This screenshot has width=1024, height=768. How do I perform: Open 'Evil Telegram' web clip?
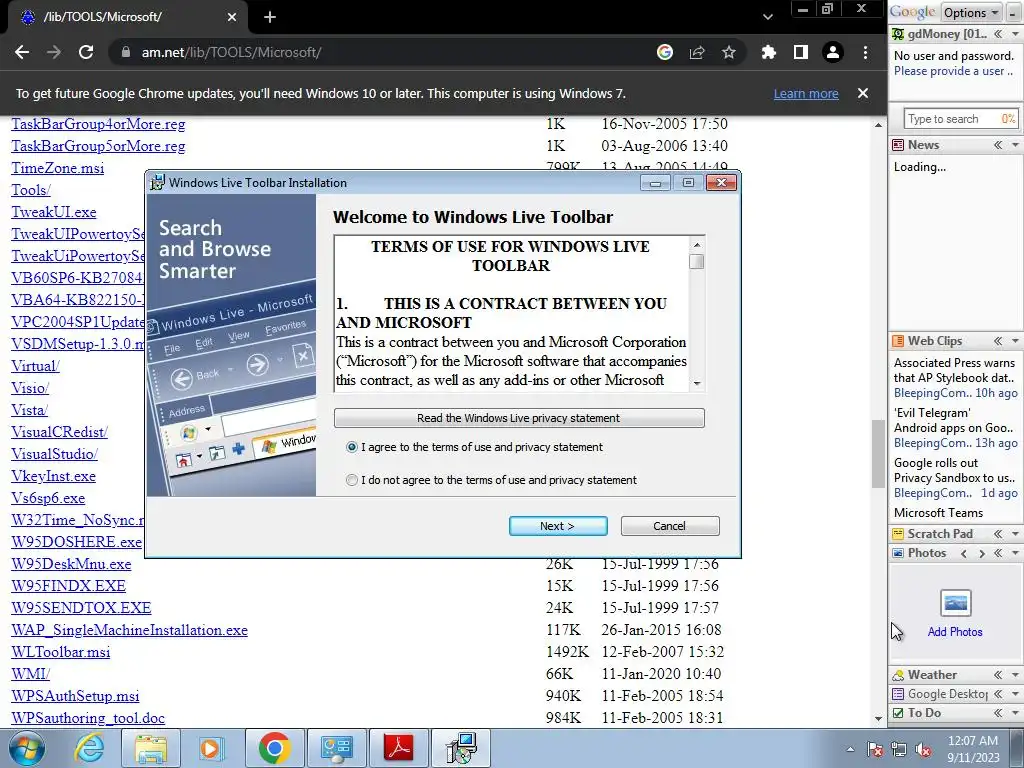(x=954, y=421)
